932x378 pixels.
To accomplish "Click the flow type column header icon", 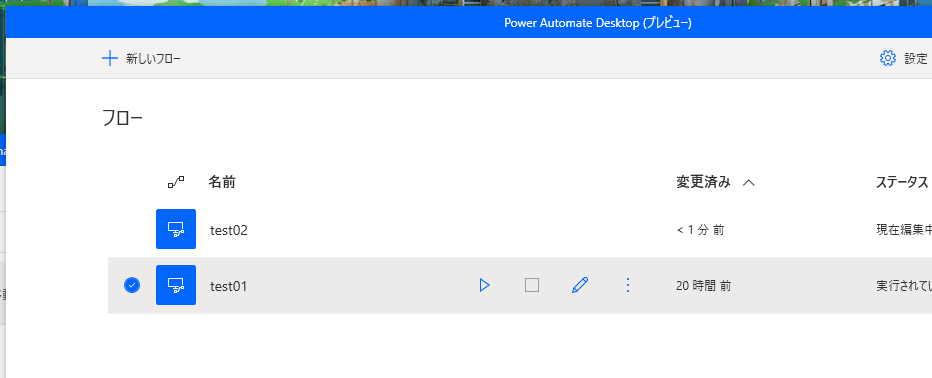I will pyautogui.click(x=176, y=182).
